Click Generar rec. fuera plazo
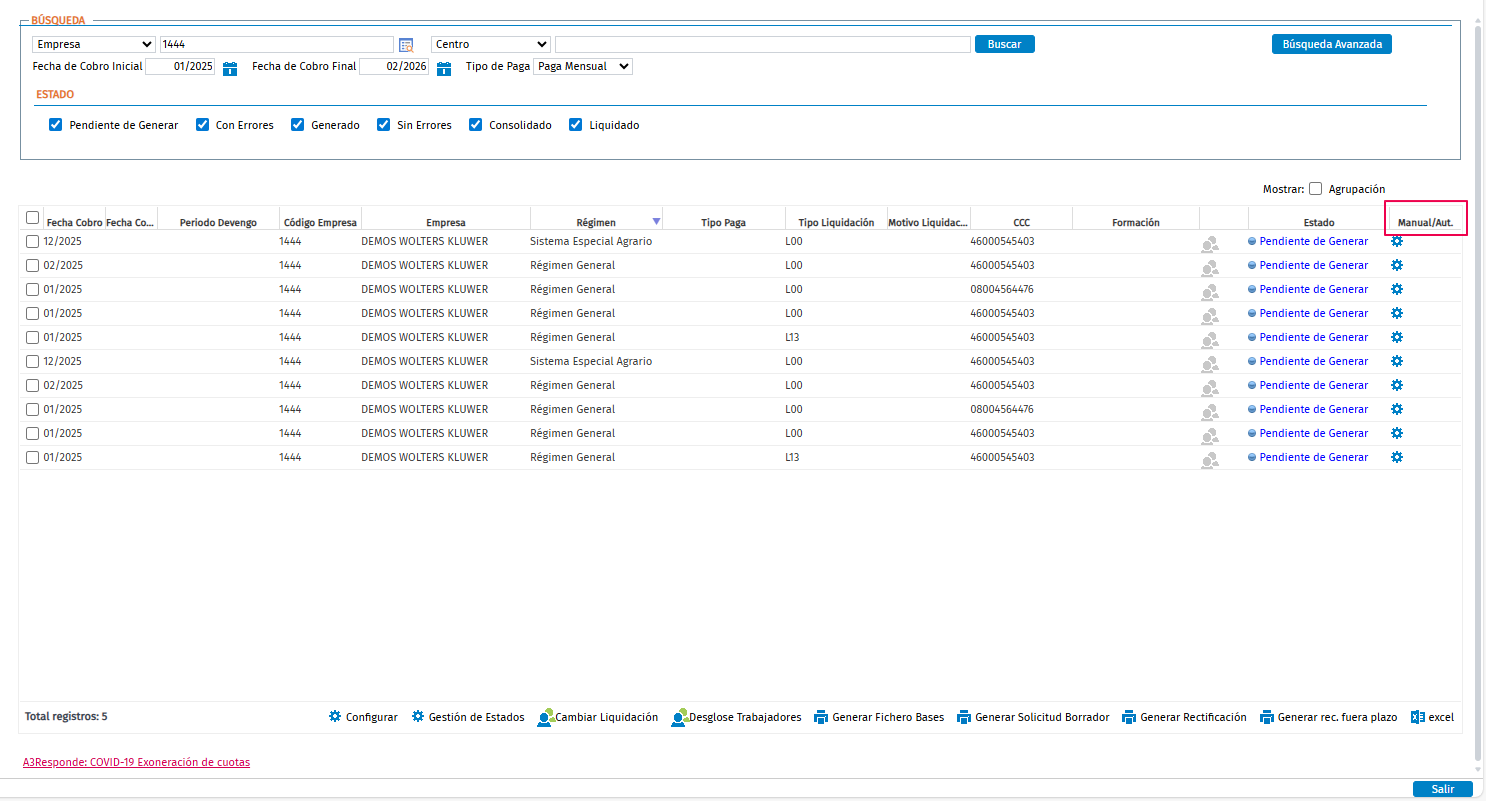 click(1328, 717)
